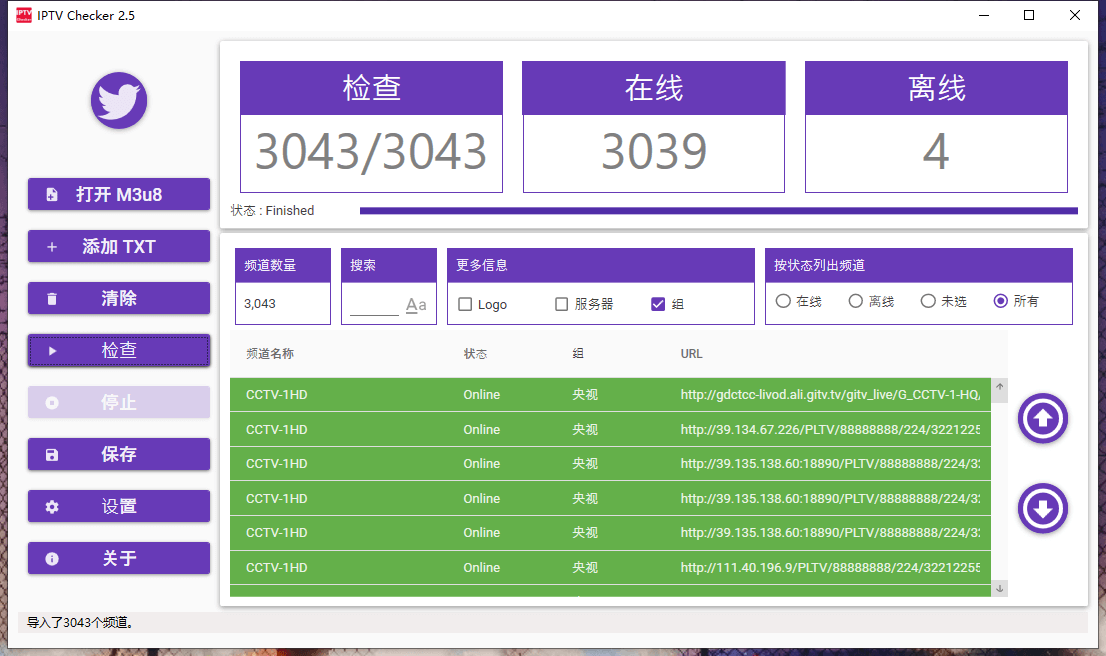Click the circular scroll-down arrow icon

(1043, 508)
